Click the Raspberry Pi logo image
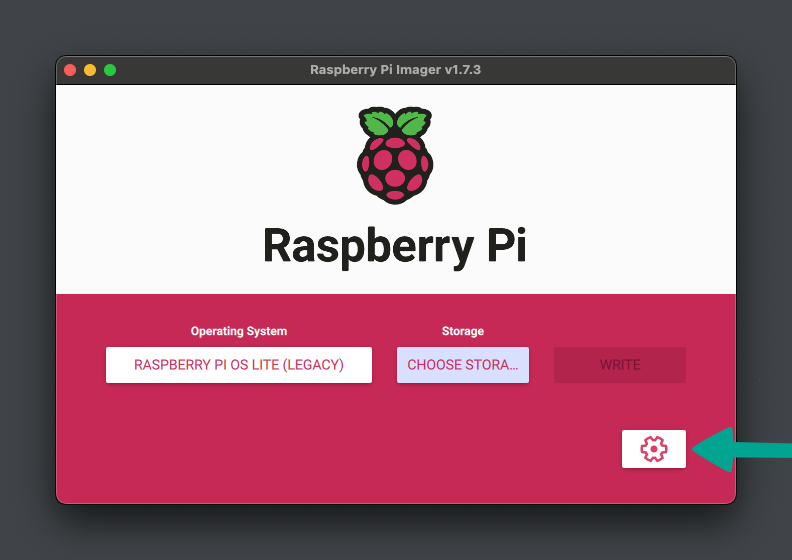The image size is (792, 560). point(395,155)
